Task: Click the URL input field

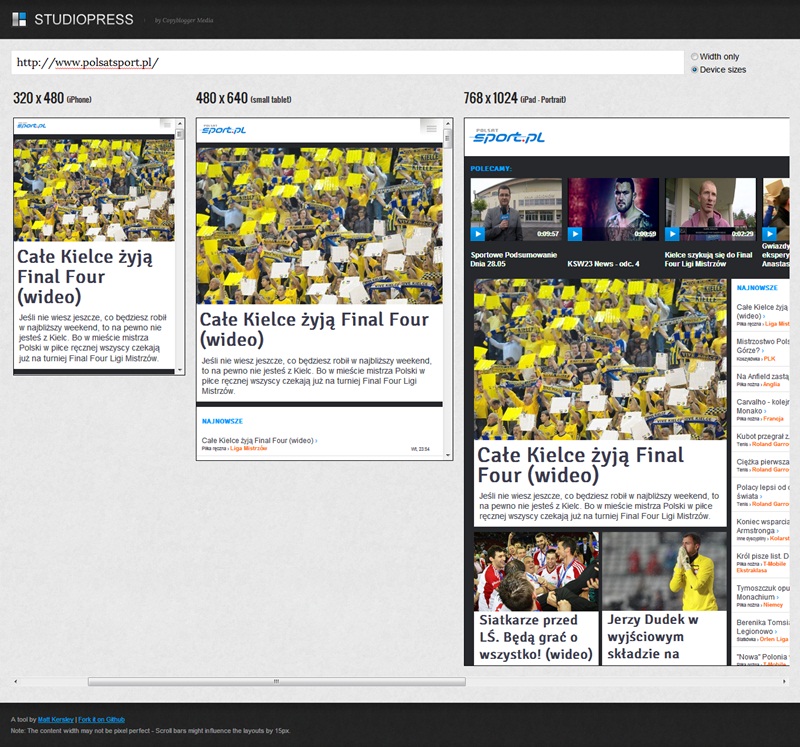Action: pyautogui.click(x=347, y=63)
